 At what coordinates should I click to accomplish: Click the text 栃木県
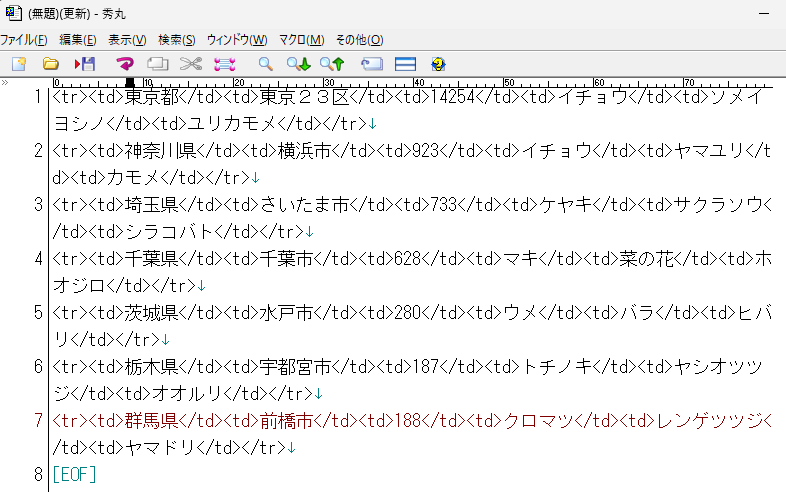[151, 367]
